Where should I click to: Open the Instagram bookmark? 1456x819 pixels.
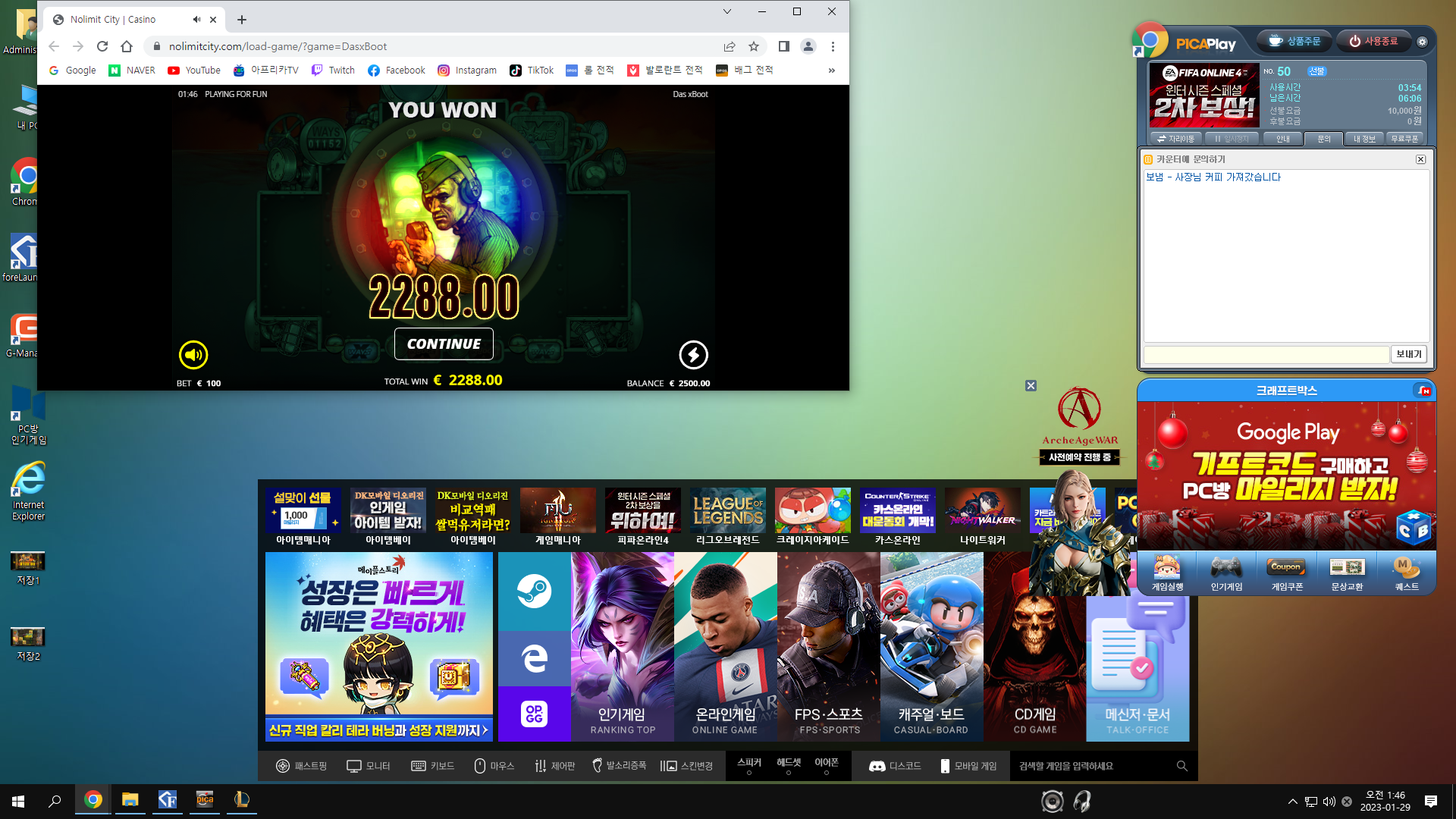point(467,71)
